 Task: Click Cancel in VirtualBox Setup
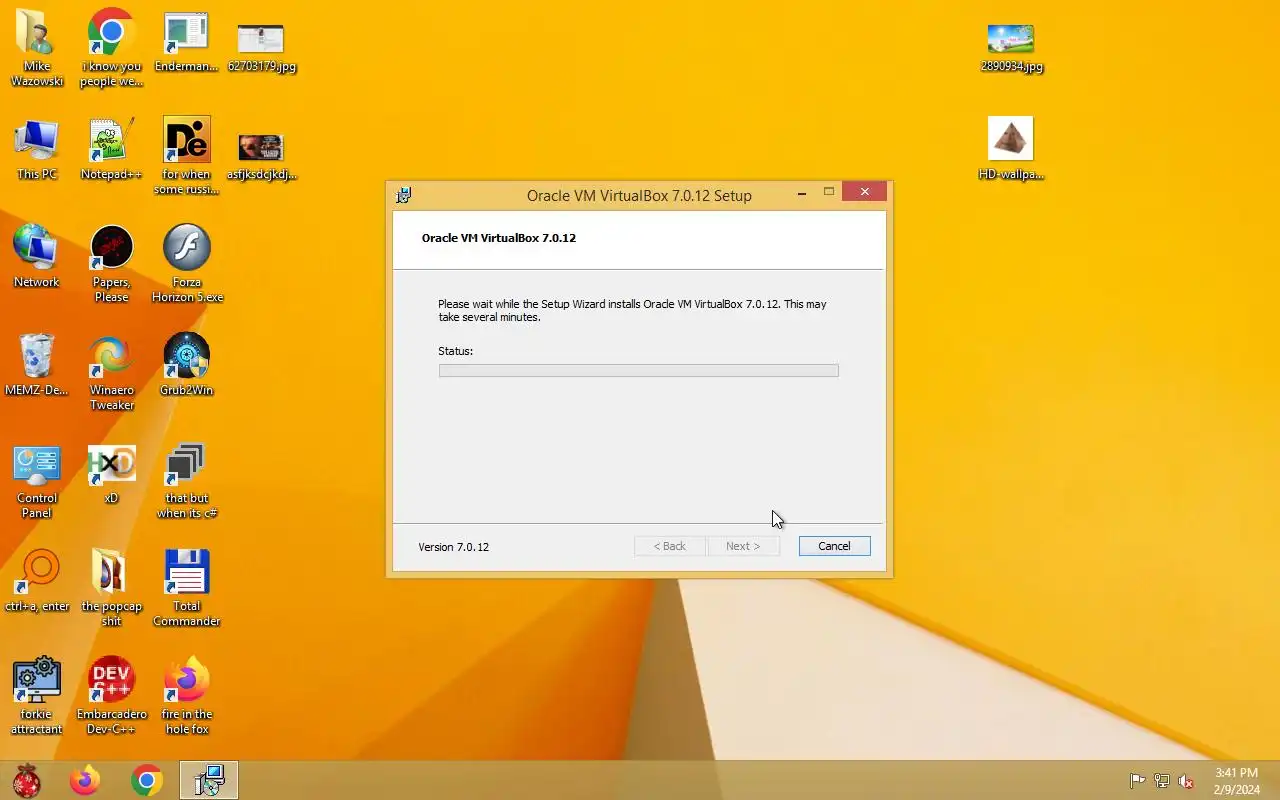834,546
